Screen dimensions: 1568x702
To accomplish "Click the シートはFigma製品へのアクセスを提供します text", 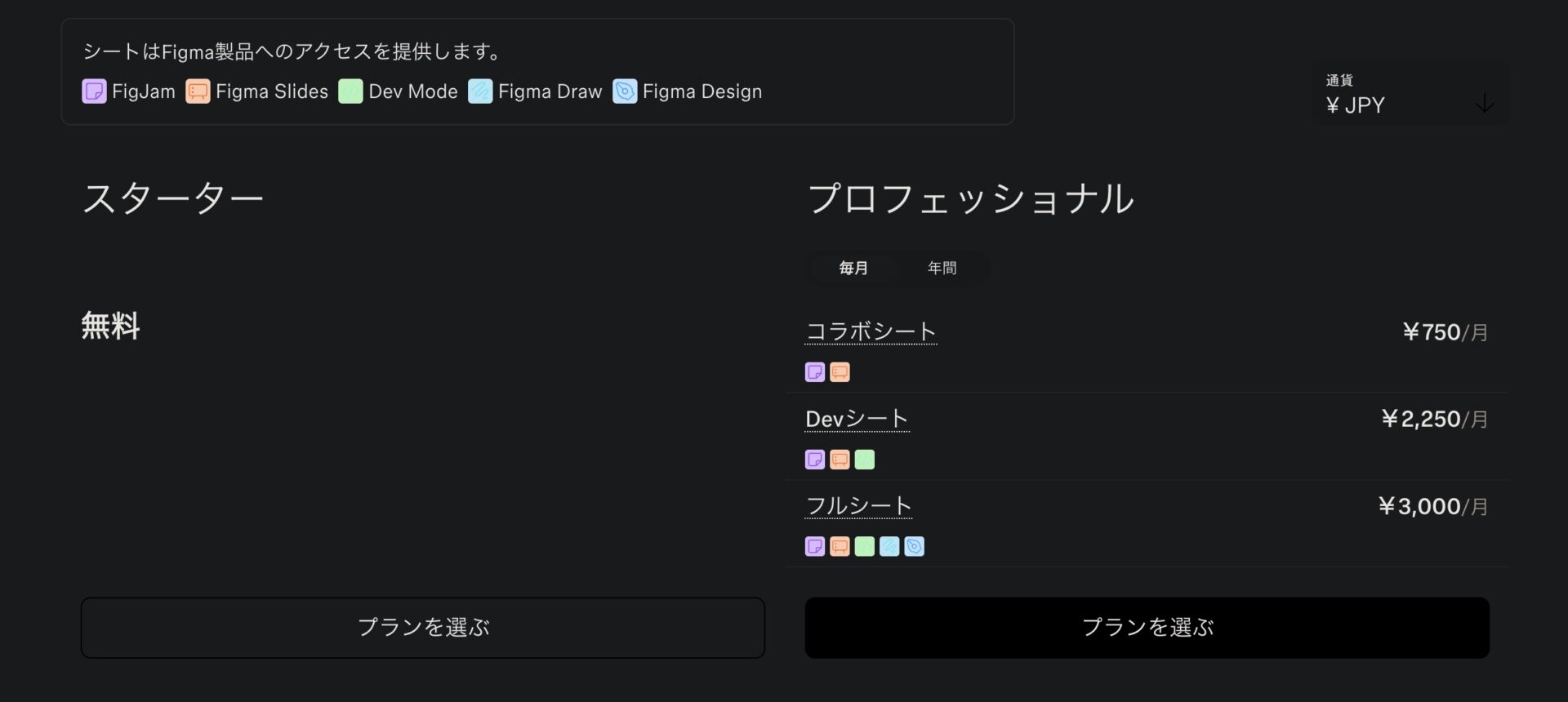I will 292,51.
